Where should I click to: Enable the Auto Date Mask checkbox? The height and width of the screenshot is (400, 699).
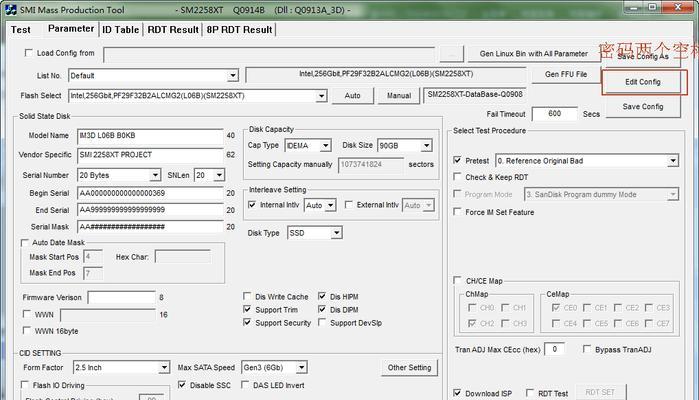point(25,243)
